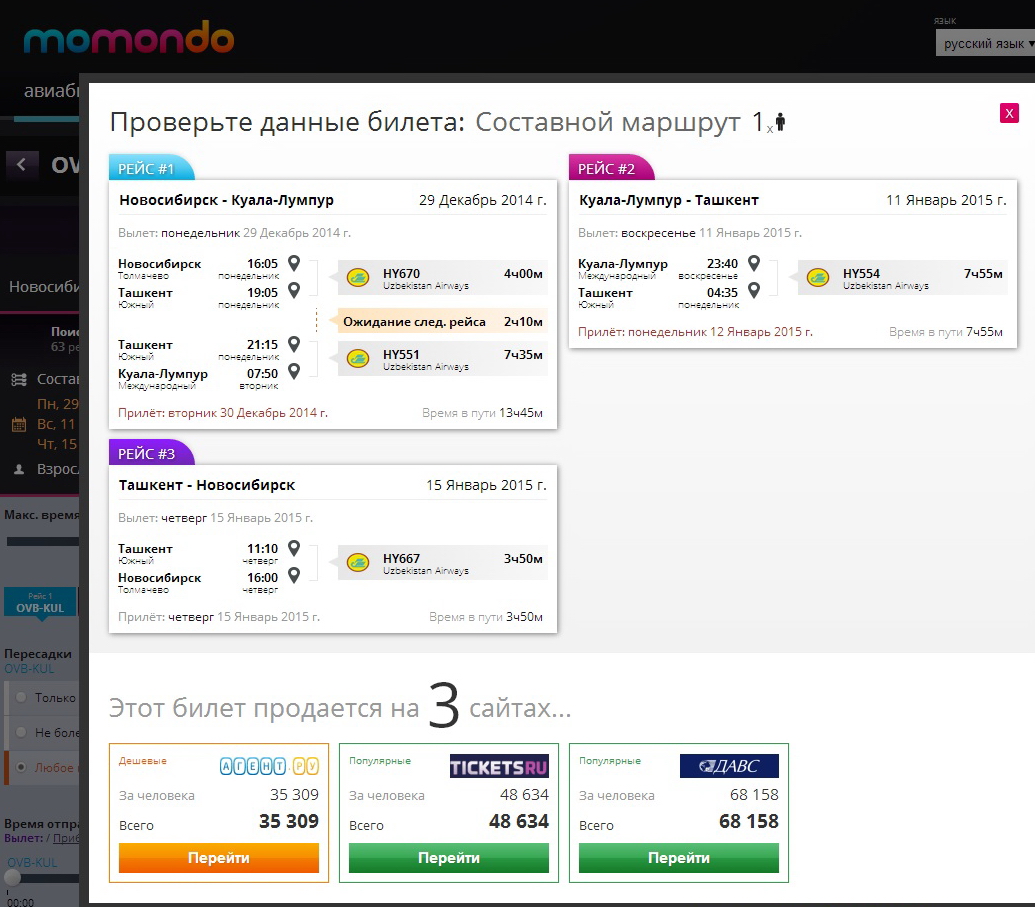
Task: Click the departure time slider handle
Action: pyautogui.click(x=12, y=877)
